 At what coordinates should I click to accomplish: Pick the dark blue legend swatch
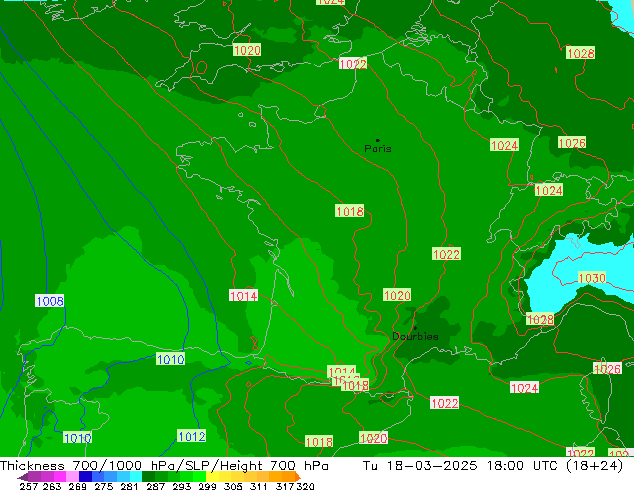tap(85, 476)
